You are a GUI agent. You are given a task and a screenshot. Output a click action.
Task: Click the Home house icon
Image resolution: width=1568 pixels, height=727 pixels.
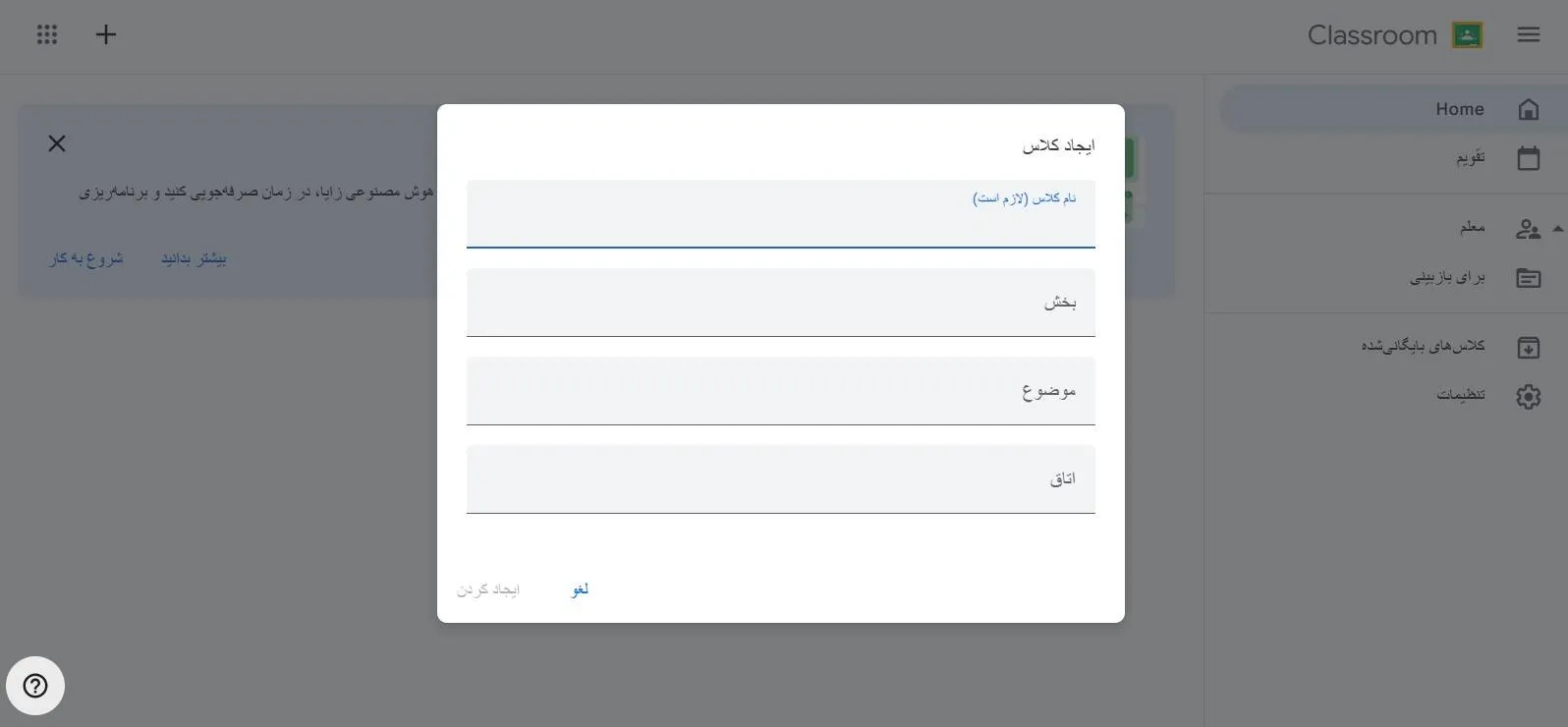(1528, 109)
